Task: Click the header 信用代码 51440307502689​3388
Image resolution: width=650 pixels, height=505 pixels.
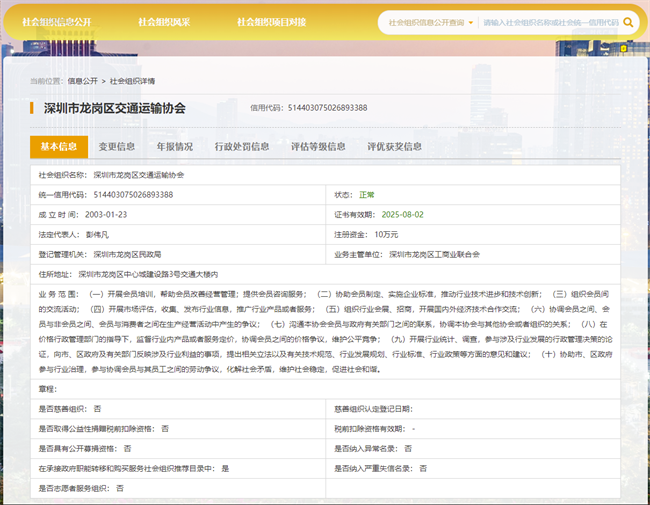Action: tap(309, 108)
